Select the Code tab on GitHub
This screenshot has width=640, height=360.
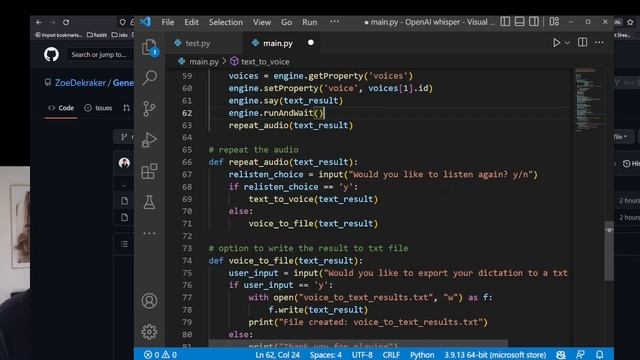(61, 108)
